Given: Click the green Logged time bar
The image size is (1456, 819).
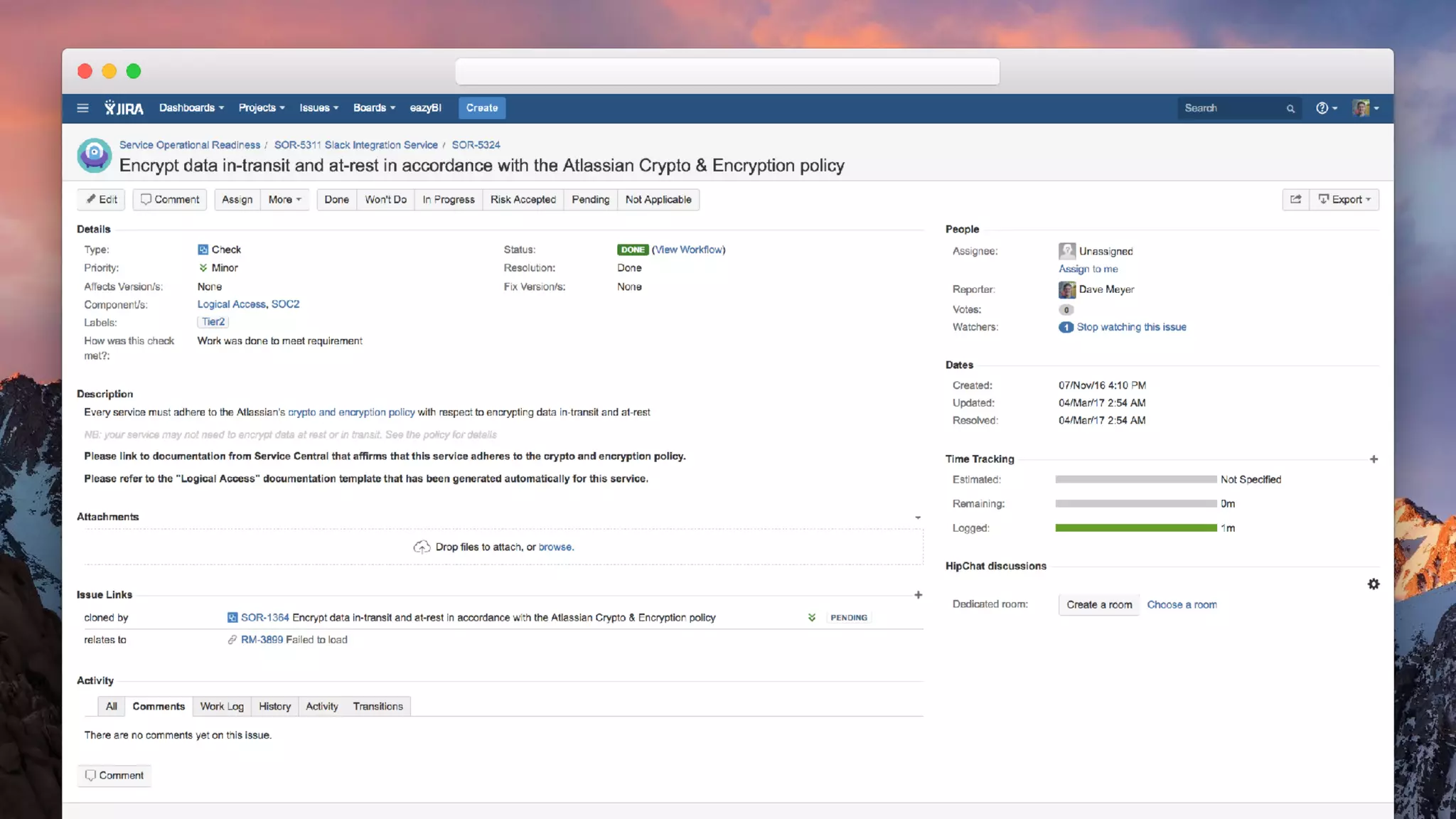Looking at the screenshot, I should (1135, 528).
